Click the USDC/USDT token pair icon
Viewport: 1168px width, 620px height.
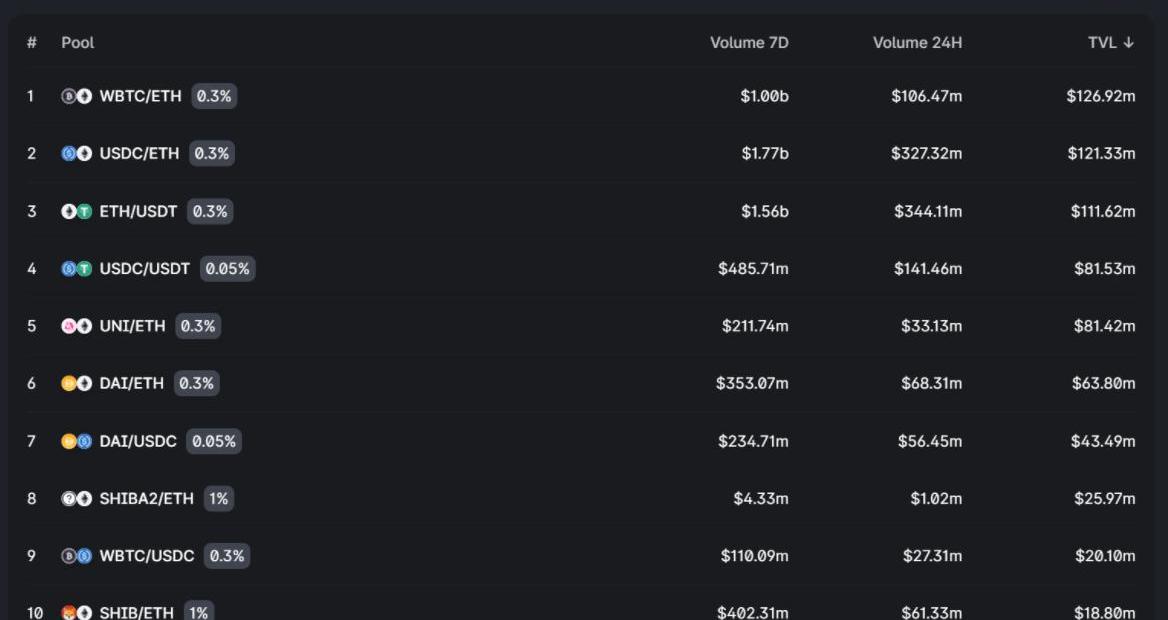pos(77,268)
